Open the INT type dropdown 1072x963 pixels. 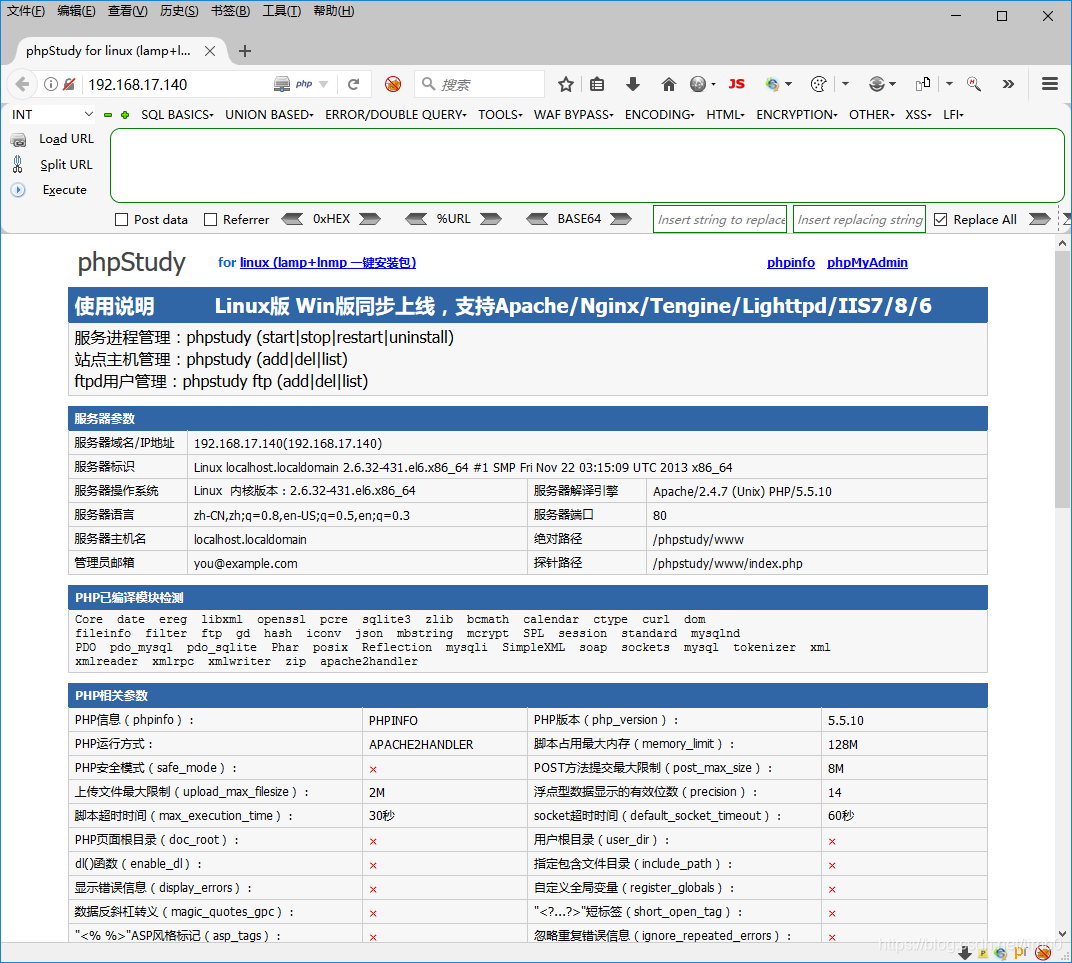click(x=52, y=114)
